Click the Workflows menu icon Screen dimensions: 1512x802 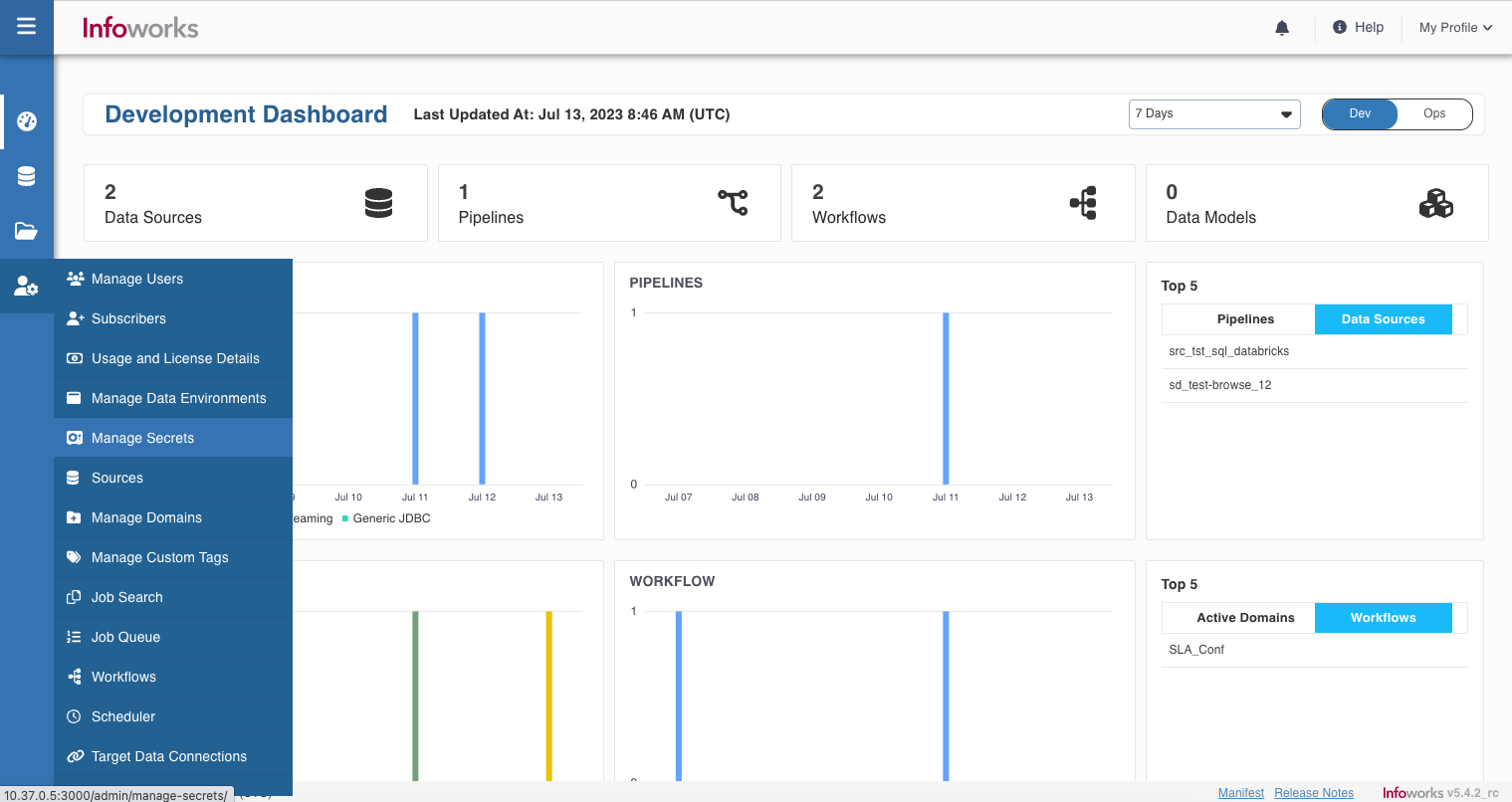75,677
